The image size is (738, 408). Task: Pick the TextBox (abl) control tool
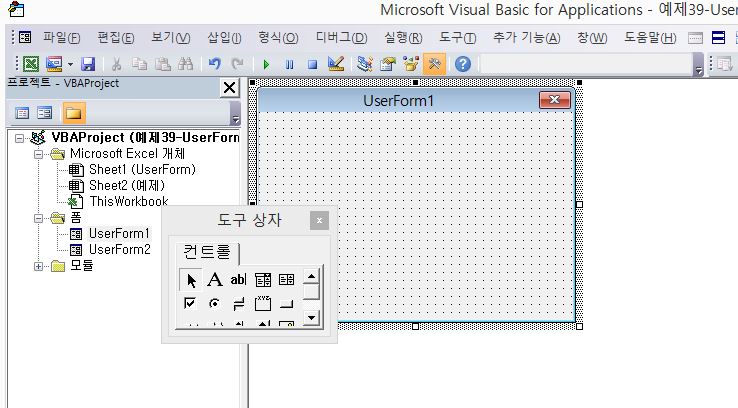[239, 280]
